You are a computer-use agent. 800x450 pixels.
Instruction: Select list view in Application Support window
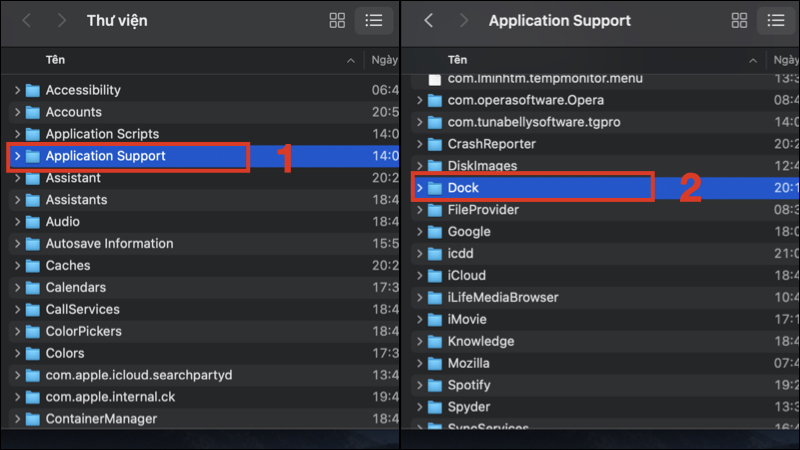point(776,20)
